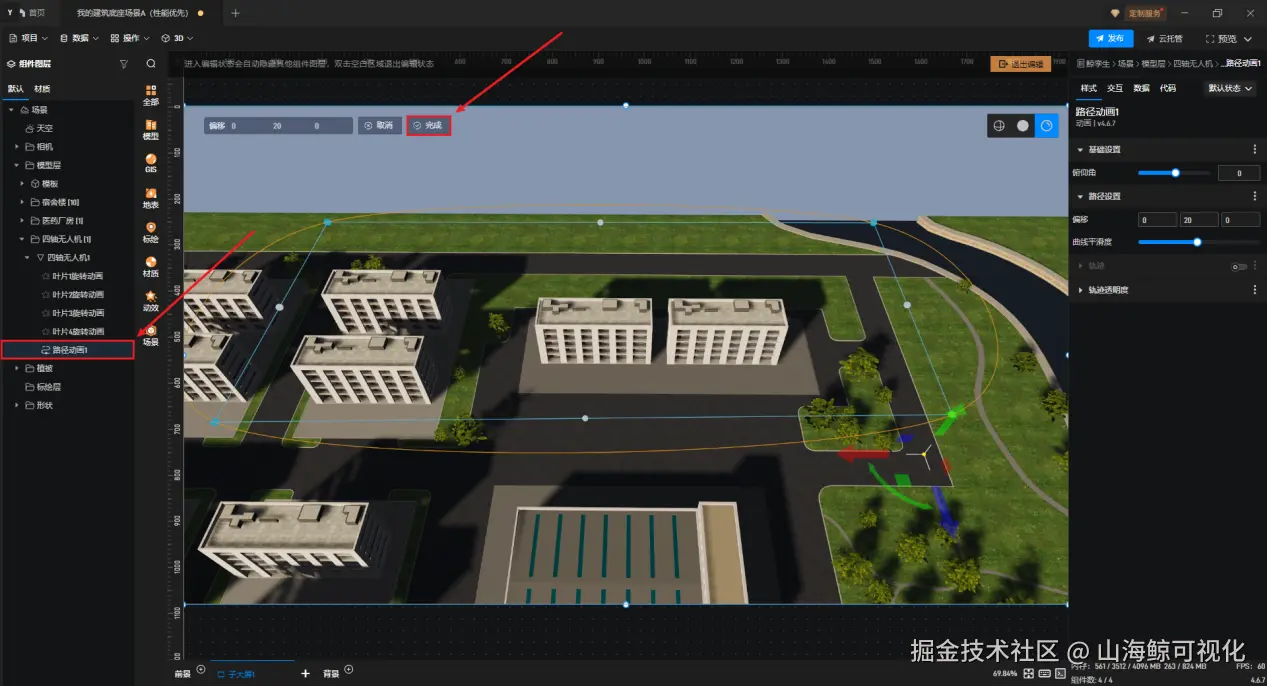Click the add canvas plus icon at bottom
The image size is (1267, 686).
point(305,674)
